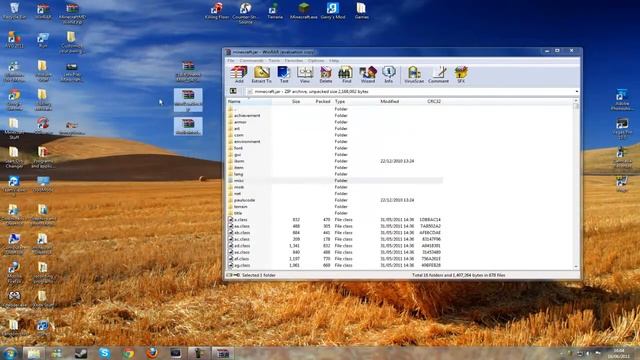Select the environment folder row
This screenshot has width=640, height=360.
(335, 142)
